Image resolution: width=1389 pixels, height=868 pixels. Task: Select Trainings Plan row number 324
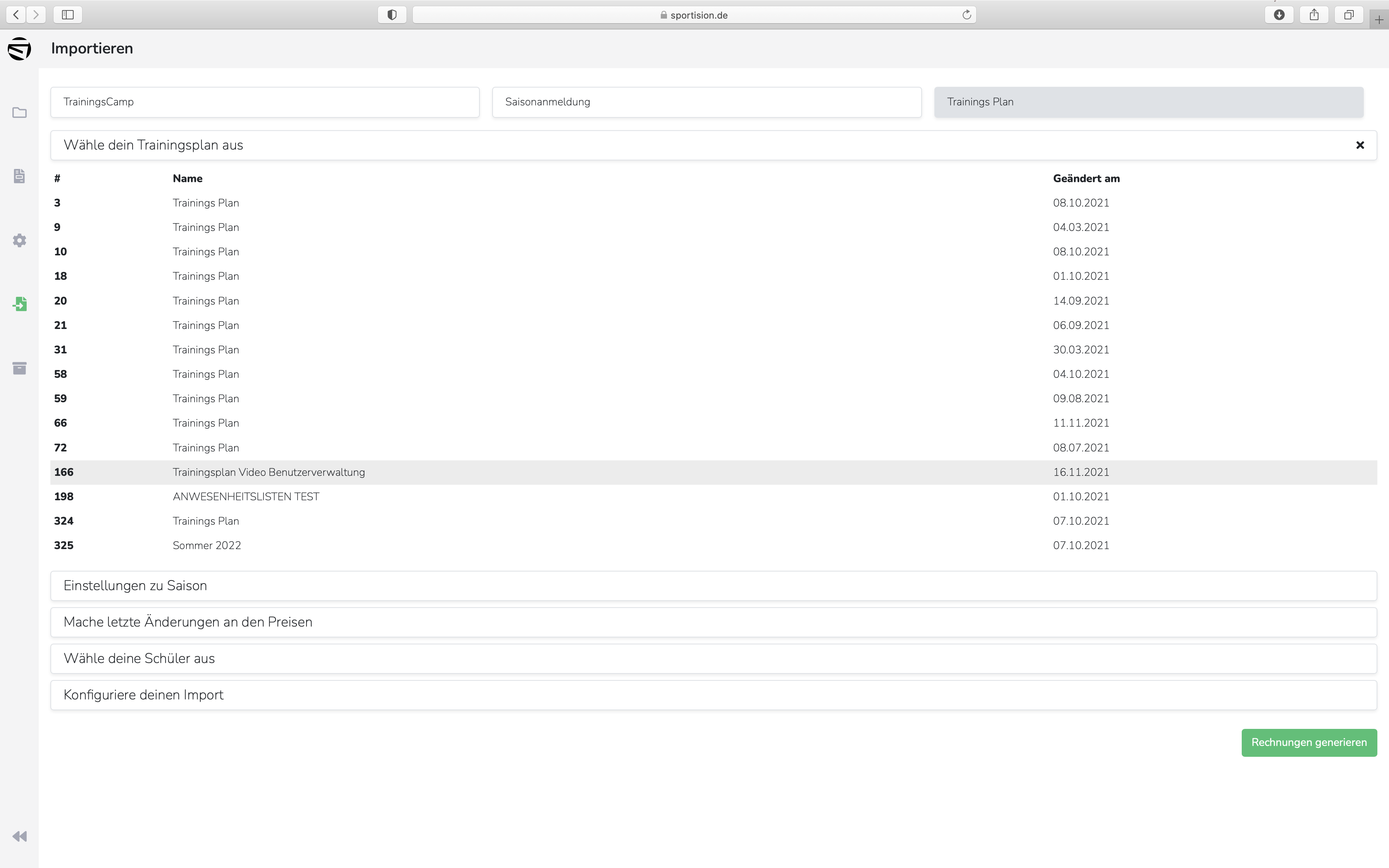(x=713, y=521)
